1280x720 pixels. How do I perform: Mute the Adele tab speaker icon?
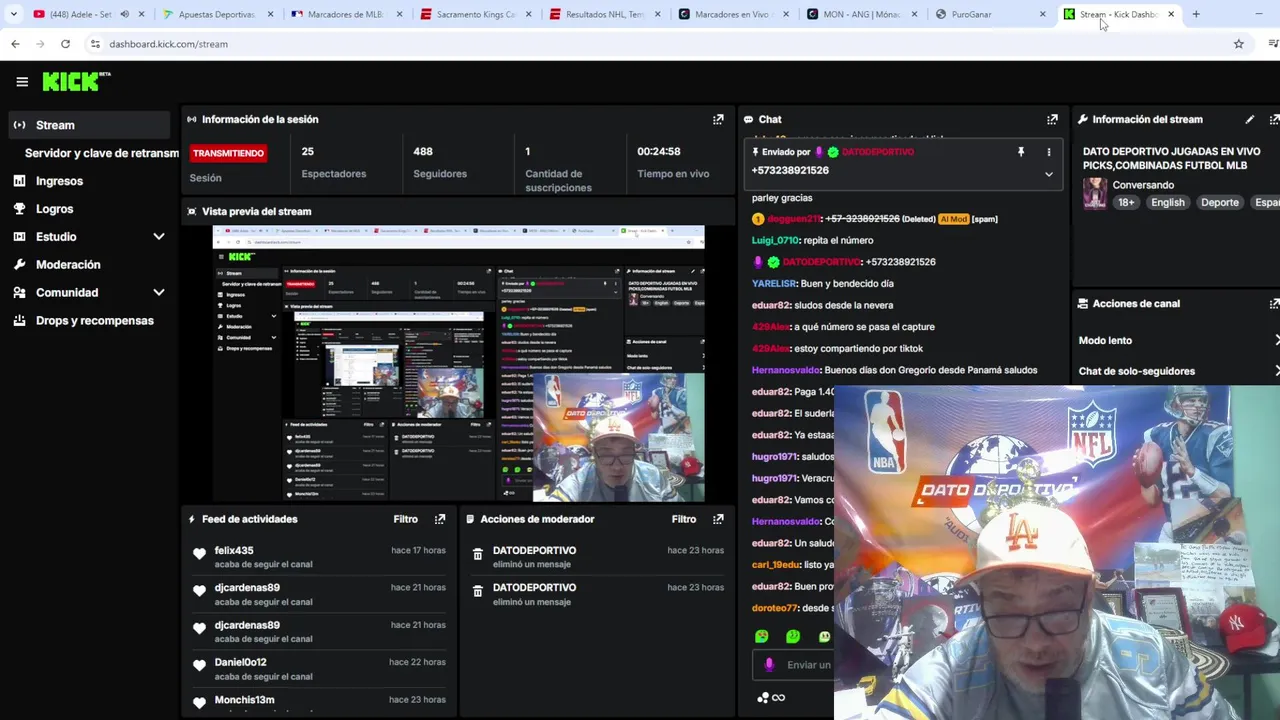[124, 14]
